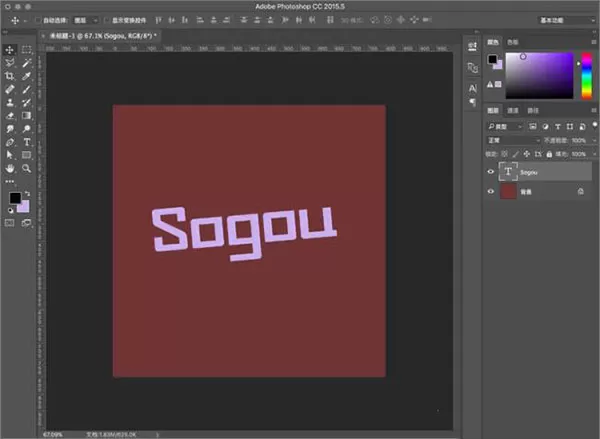This screenshot has height=439, width=600.
Task: Open the Edit Toolbar three-dots menu
Action: (10, 181)
